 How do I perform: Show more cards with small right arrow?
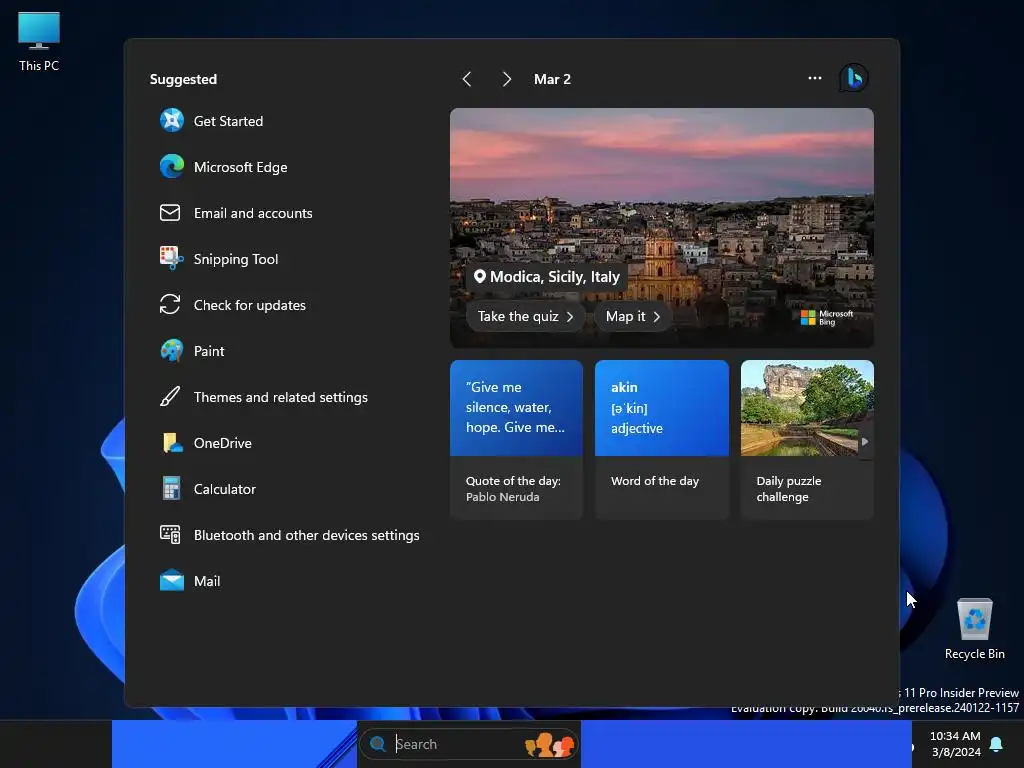click(x=865, y=441)
